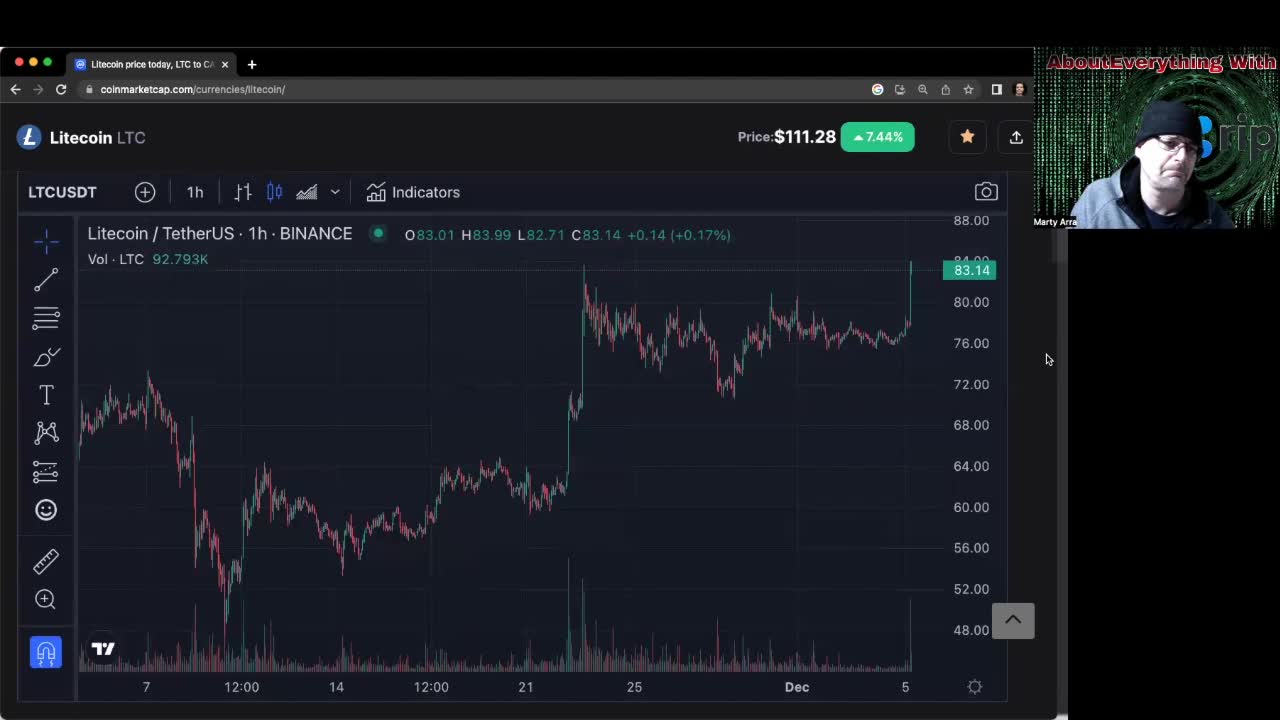Viewport: 1280px width, 720px height.
Task: Switch chart to area style
Action: [306, 192]
